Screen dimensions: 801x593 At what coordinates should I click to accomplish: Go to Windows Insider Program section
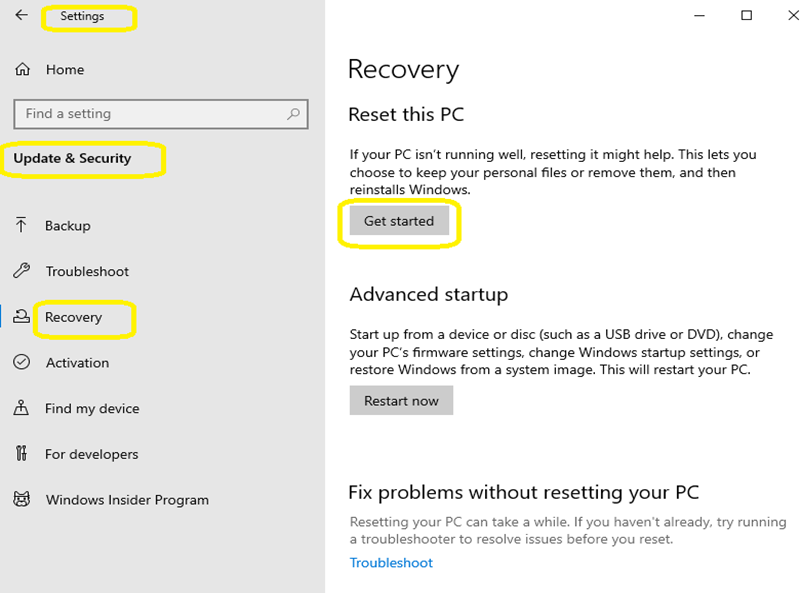point(127,500)
